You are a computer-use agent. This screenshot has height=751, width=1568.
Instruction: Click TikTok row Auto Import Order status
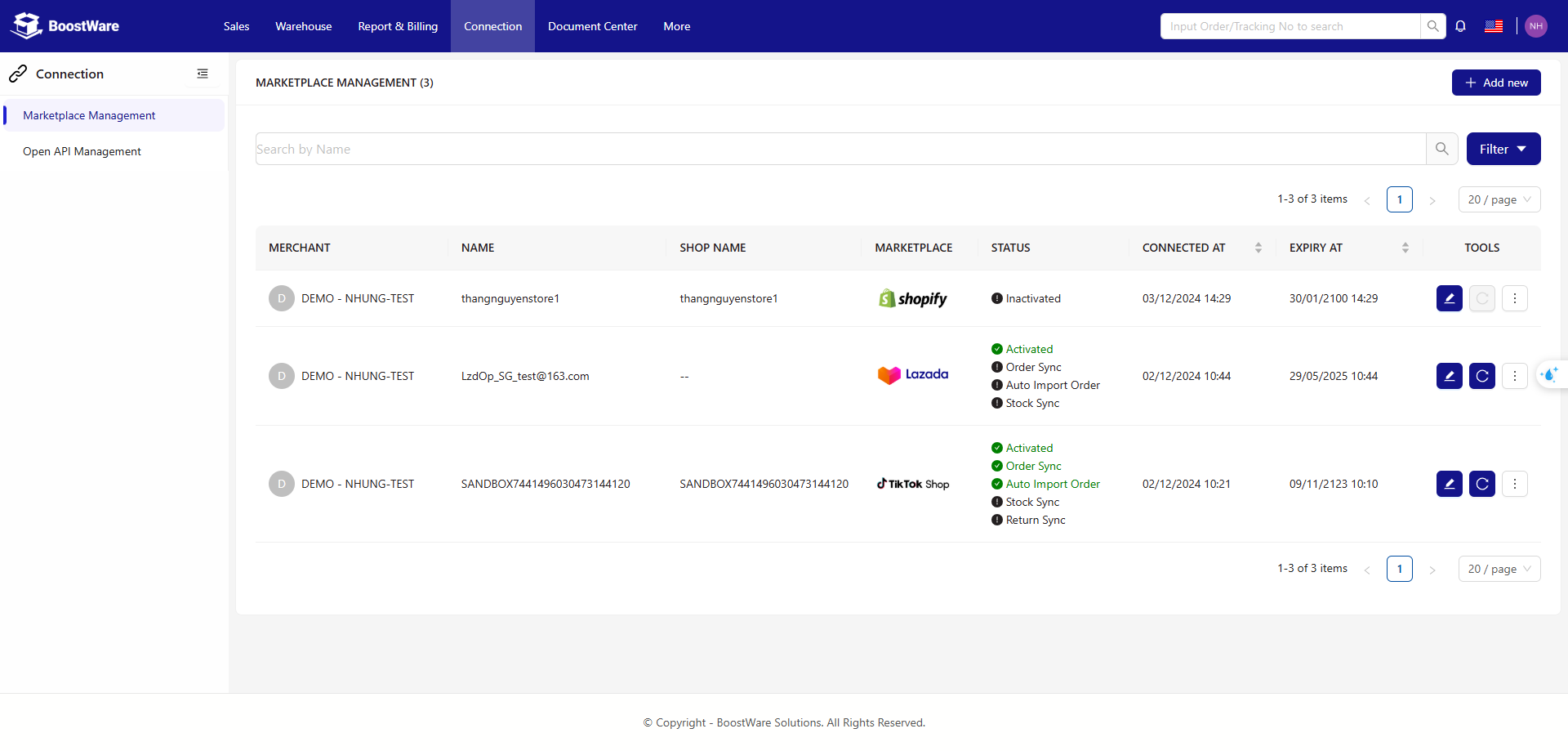1045,484
